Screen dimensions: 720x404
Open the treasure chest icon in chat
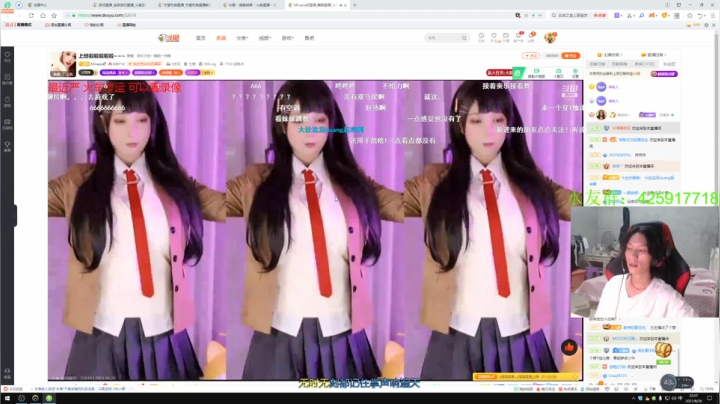[663, 351]
